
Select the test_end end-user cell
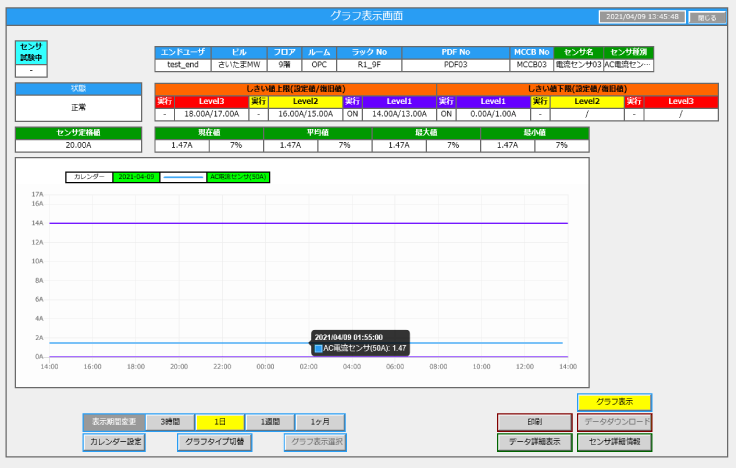183,65
